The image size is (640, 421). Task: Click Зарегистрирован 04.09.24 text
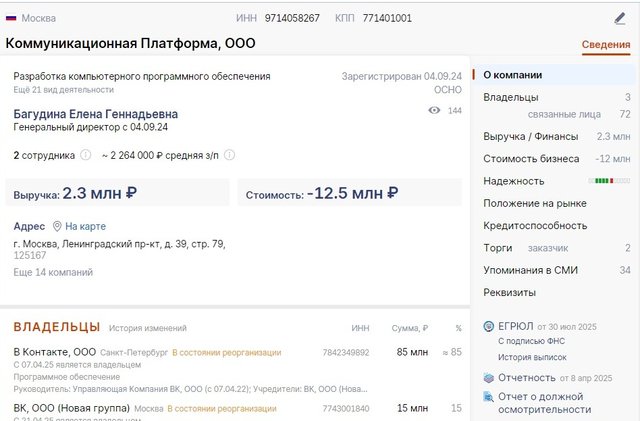[x=402, y=76]
